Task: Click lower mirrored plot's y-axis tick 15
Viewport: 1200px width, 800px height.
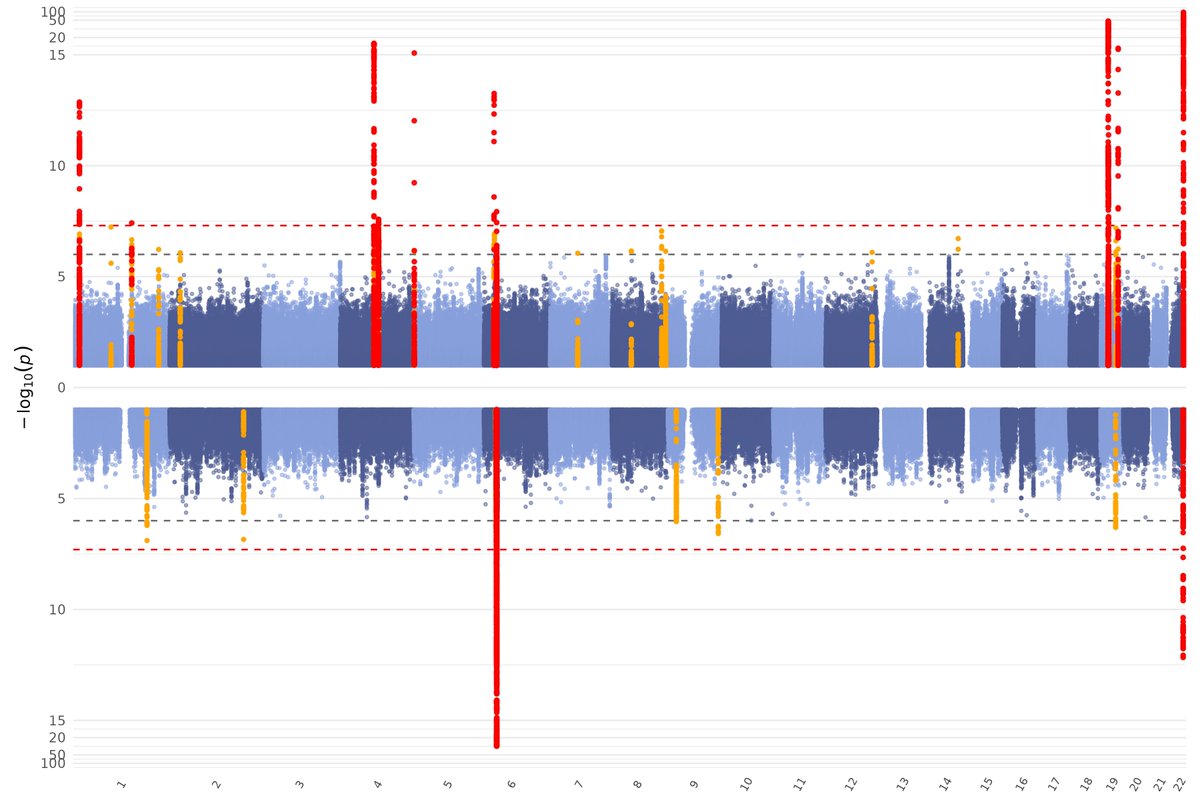Action: coord(57,721)
